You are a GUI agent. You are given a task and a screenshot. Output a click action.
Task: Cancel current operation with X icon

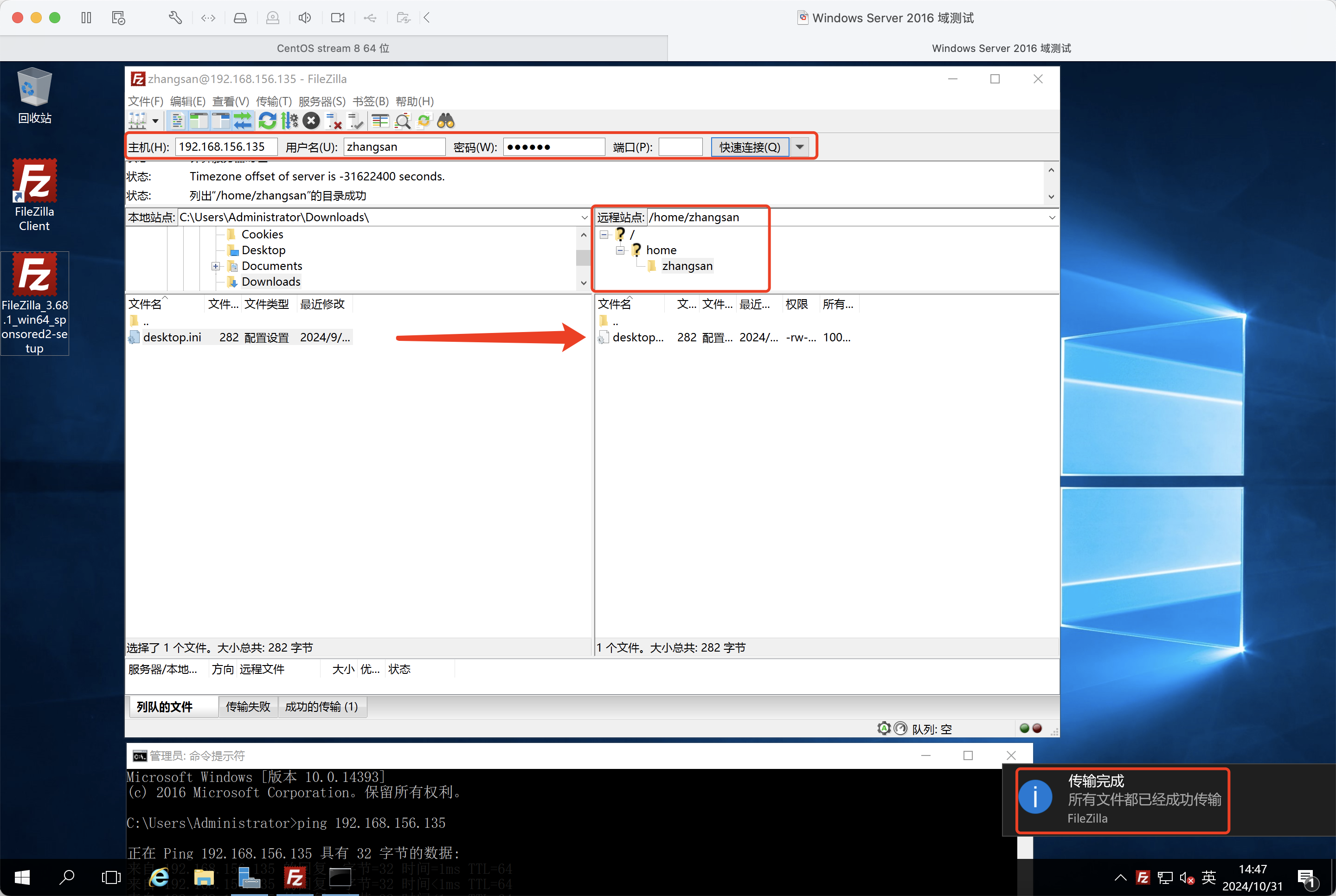coord(311,121)
